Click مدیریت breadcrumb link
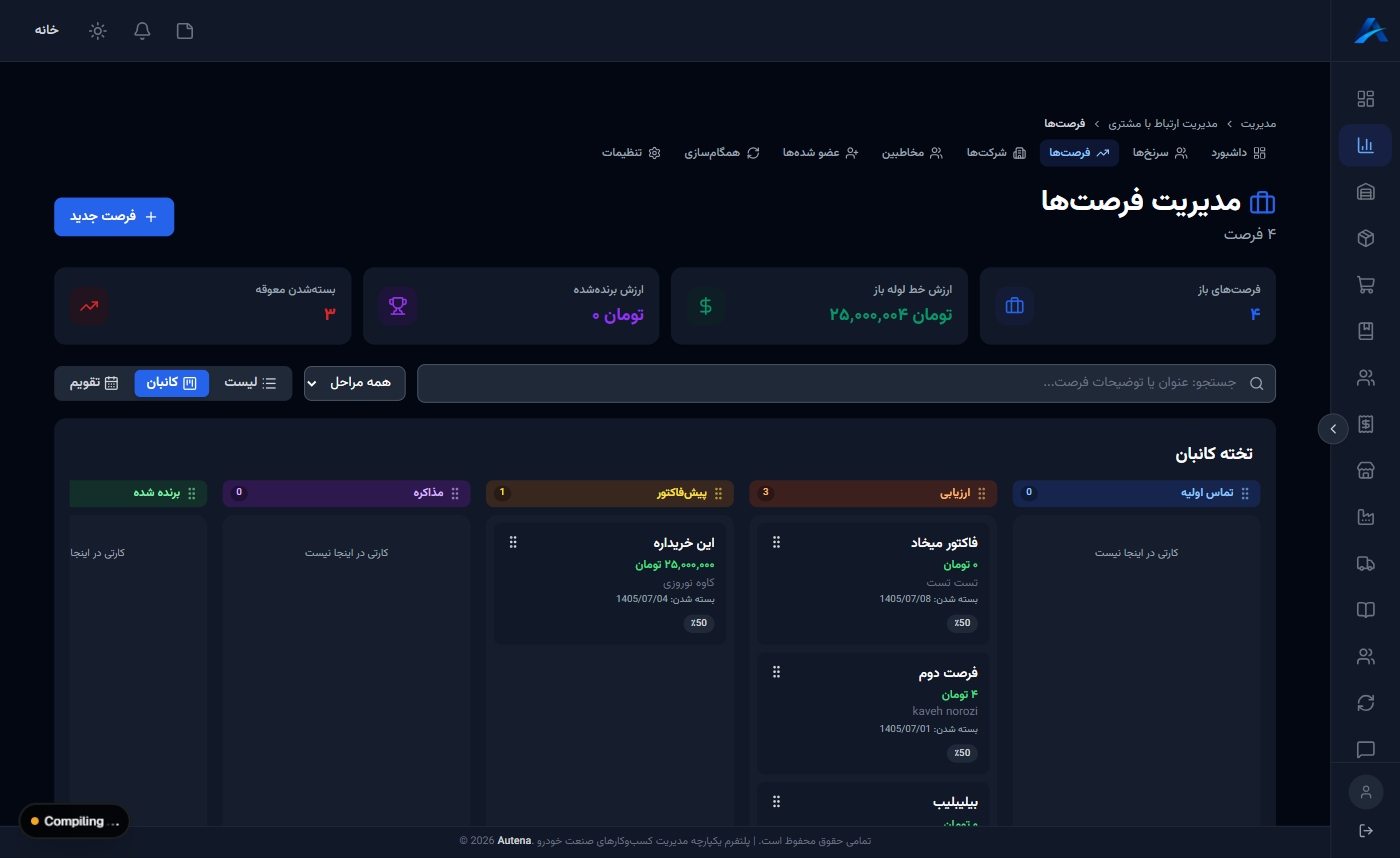The width and height of the screenshot is (1400, 858). (1258, 124)
